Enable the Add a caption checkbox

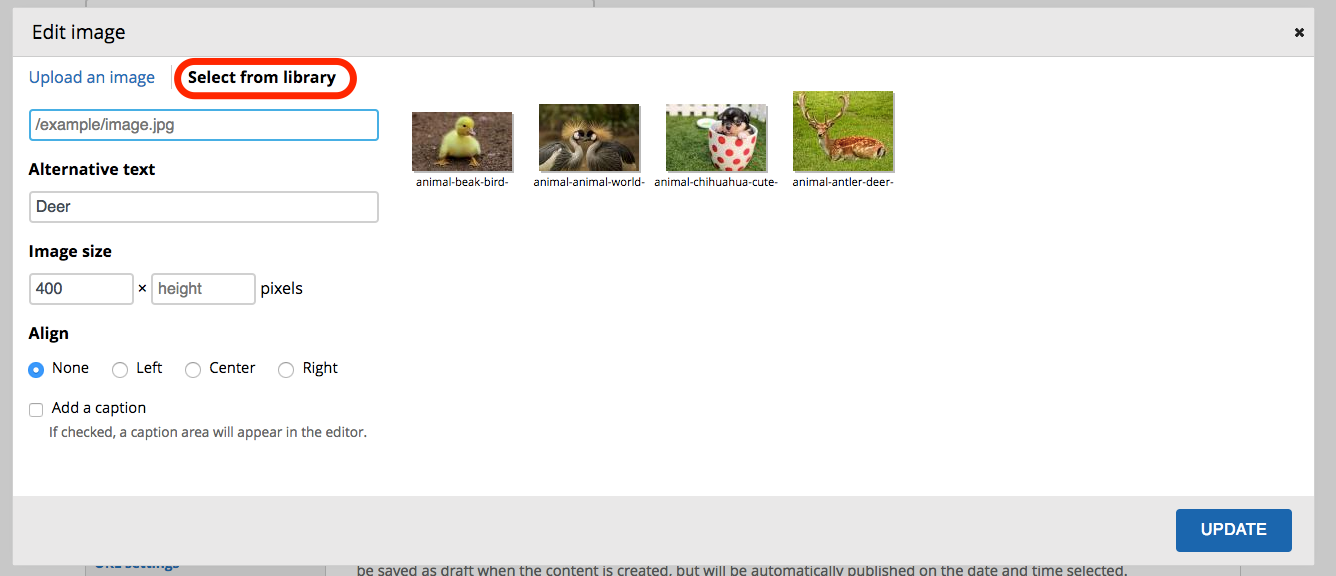click(x=36, y=409)
